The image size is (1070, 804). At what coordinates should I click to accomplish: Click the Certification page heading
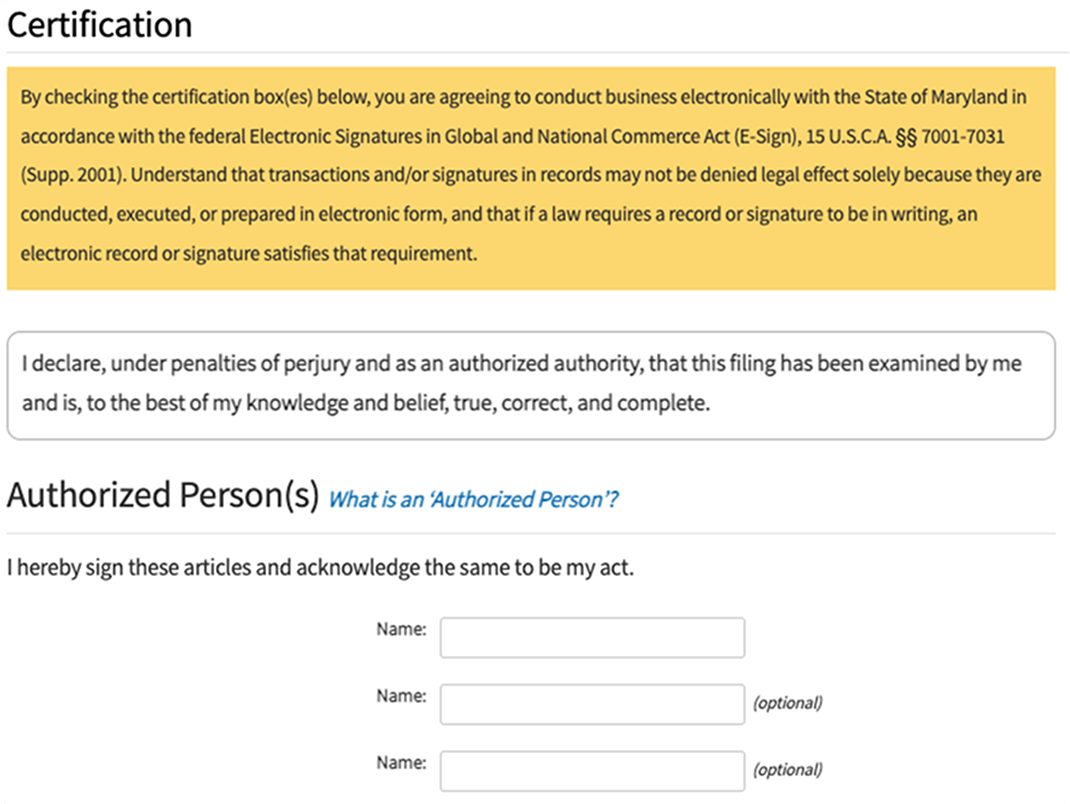tap(100, 25)
